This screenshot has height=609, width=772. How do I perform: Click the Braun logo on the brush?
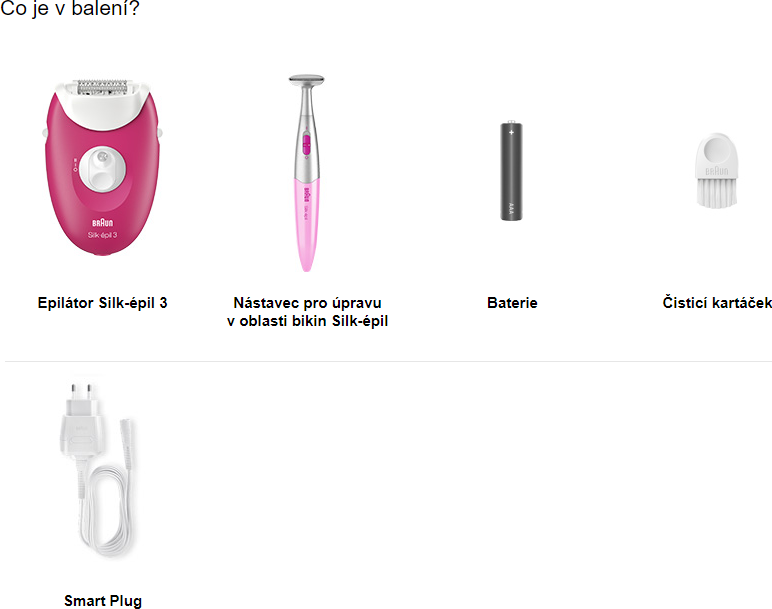point(716,171)
